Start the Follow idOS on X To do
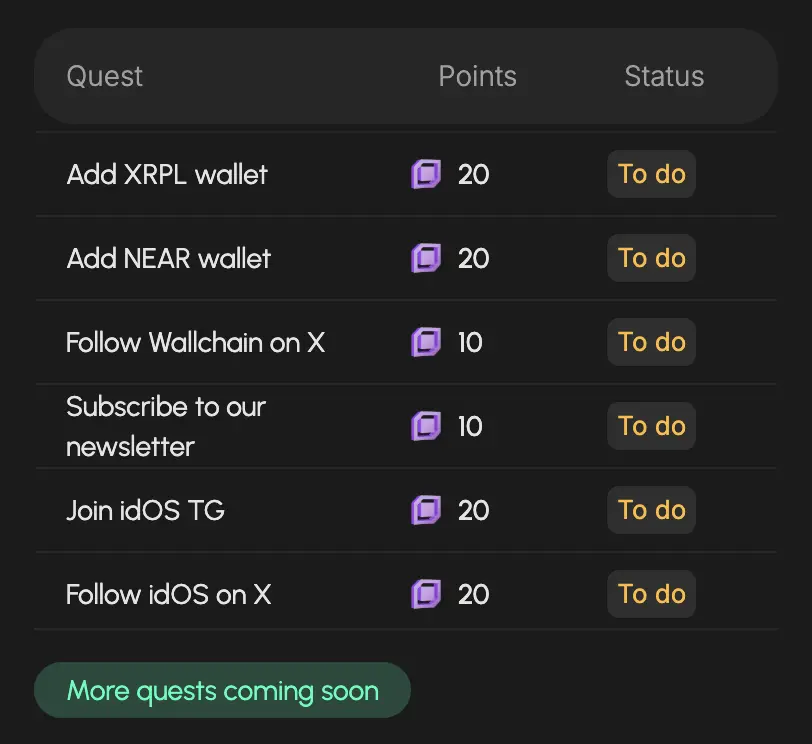Viewport: 812px width, 744px height. point(651,594)
